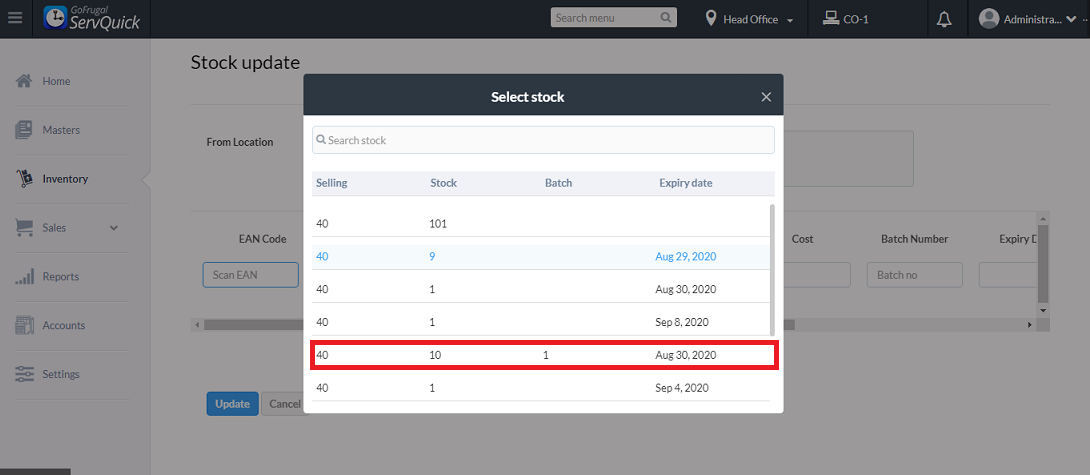This screenshot has width=1090, height=475.
Task: Click the Update button
Action: (232, 404)
